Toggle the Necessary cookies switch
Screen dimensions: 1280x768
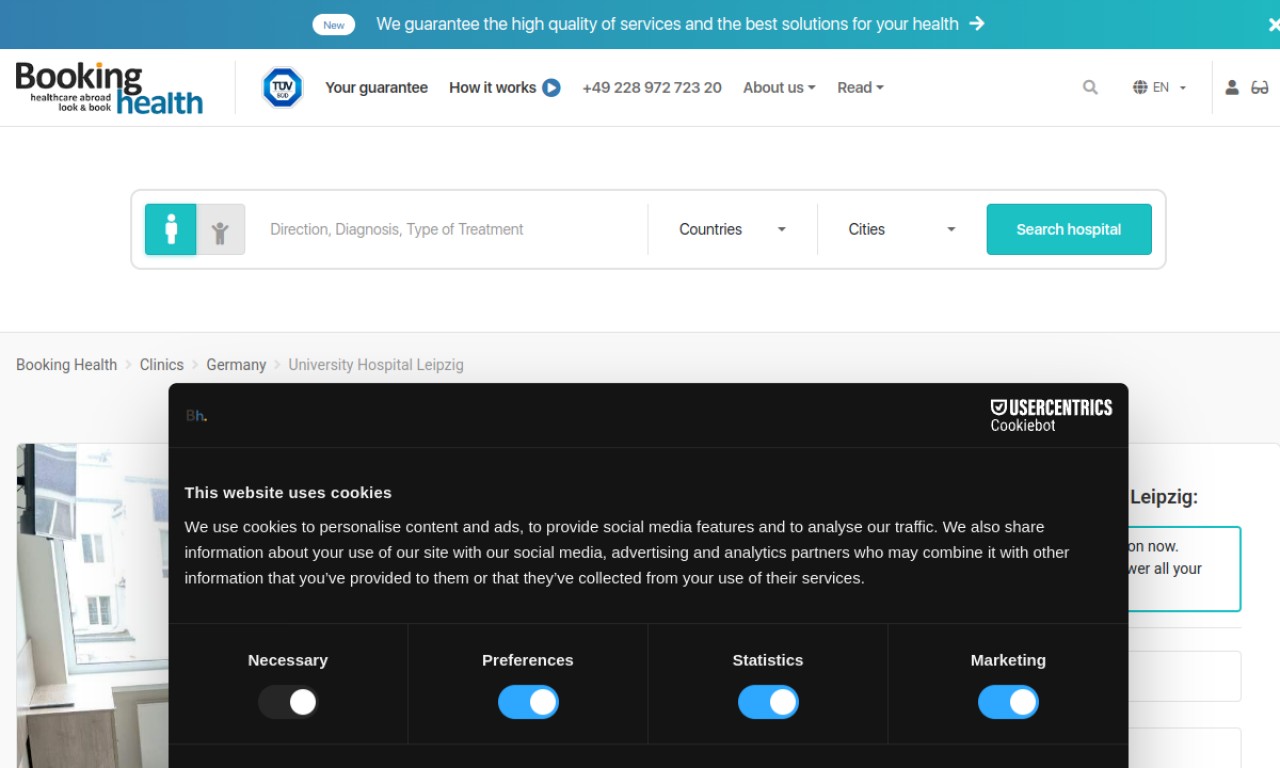pos(288,702)
